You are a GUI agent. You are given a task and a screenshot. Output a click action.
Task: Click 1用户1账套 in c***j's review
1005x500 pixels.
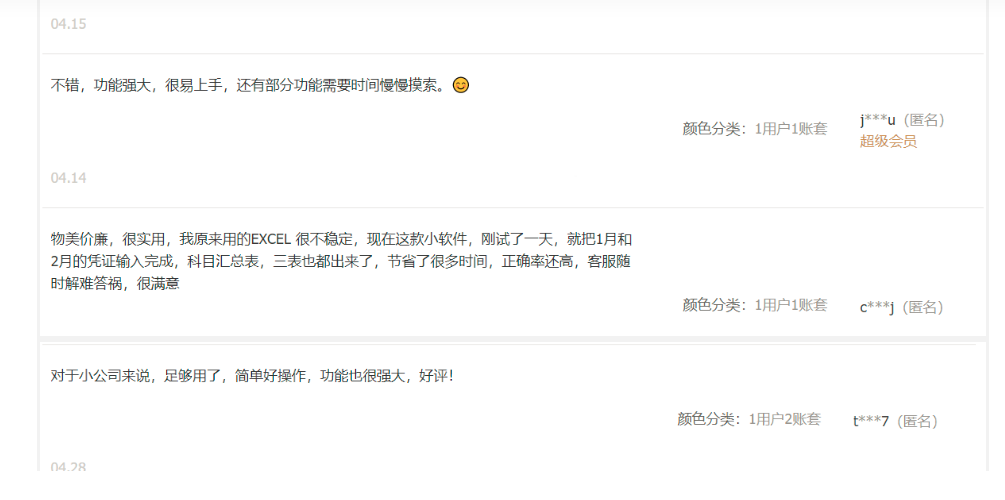[x=791, y=305]
